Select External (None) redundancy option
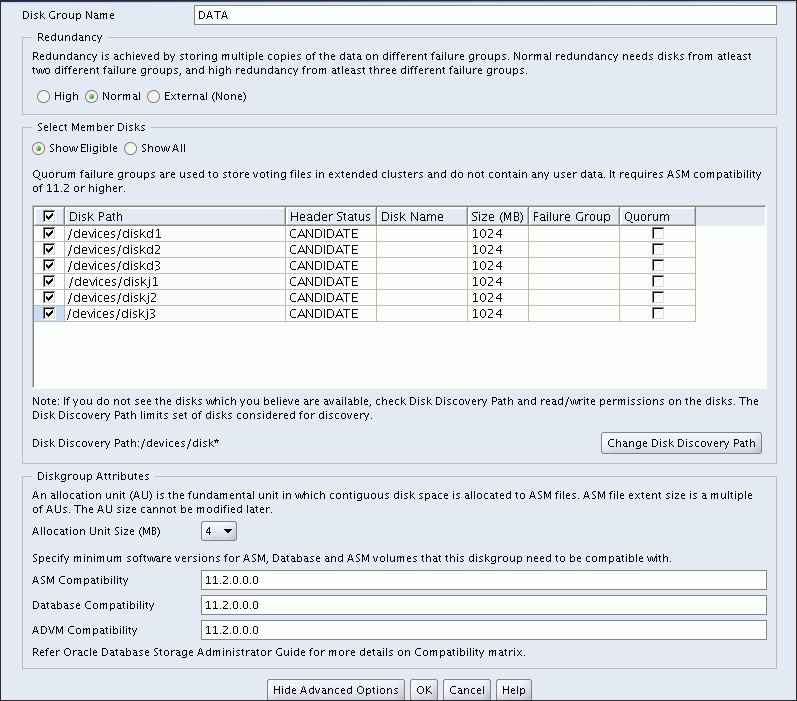Screen dimensions: 797x701 (x=154, y=96)
